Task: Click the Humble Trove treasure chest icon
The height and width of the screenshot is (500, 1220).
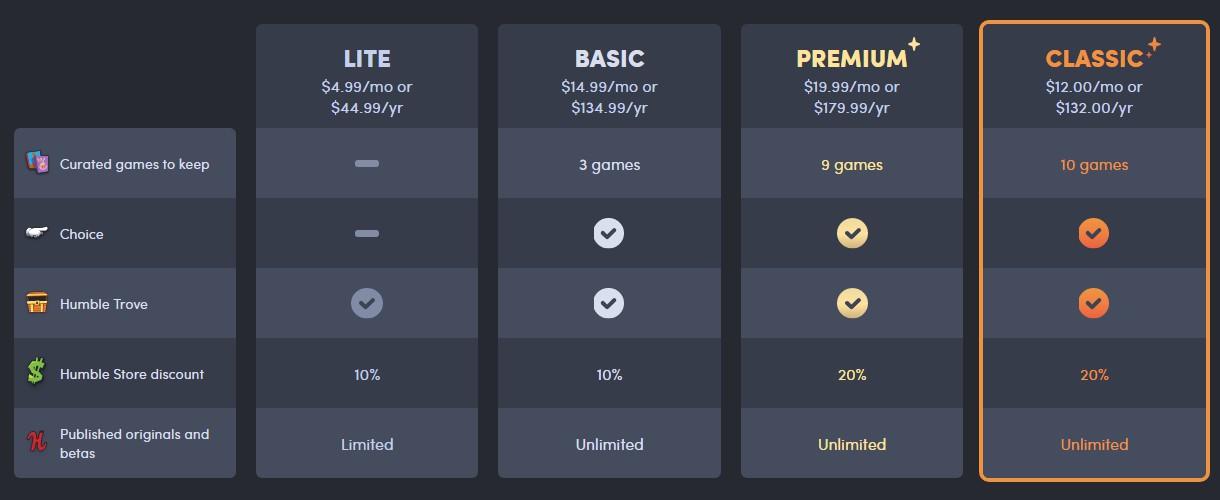Action: [37, 303]
